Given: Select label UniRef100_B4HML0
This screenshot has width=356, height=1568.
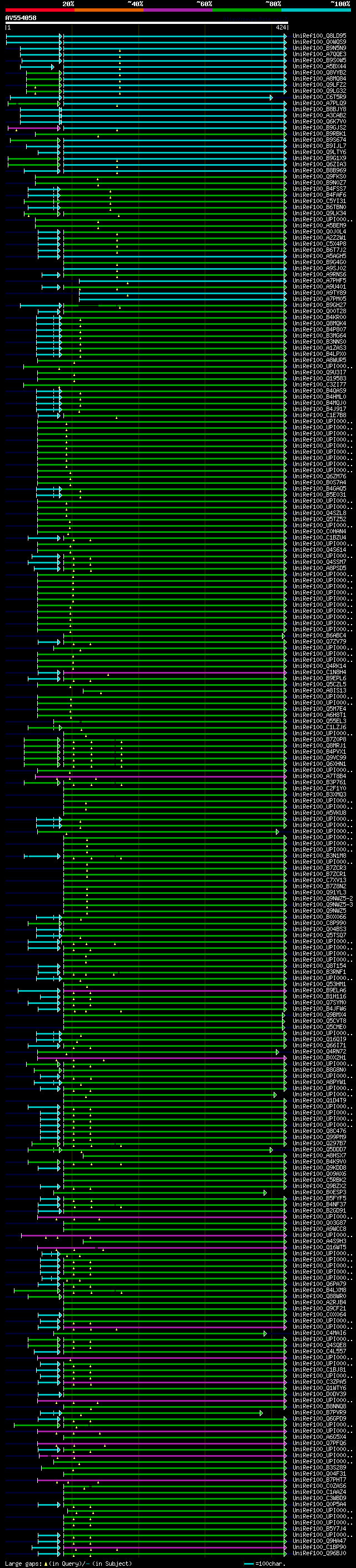Looking at the screenshot, I should coord(319,397).
